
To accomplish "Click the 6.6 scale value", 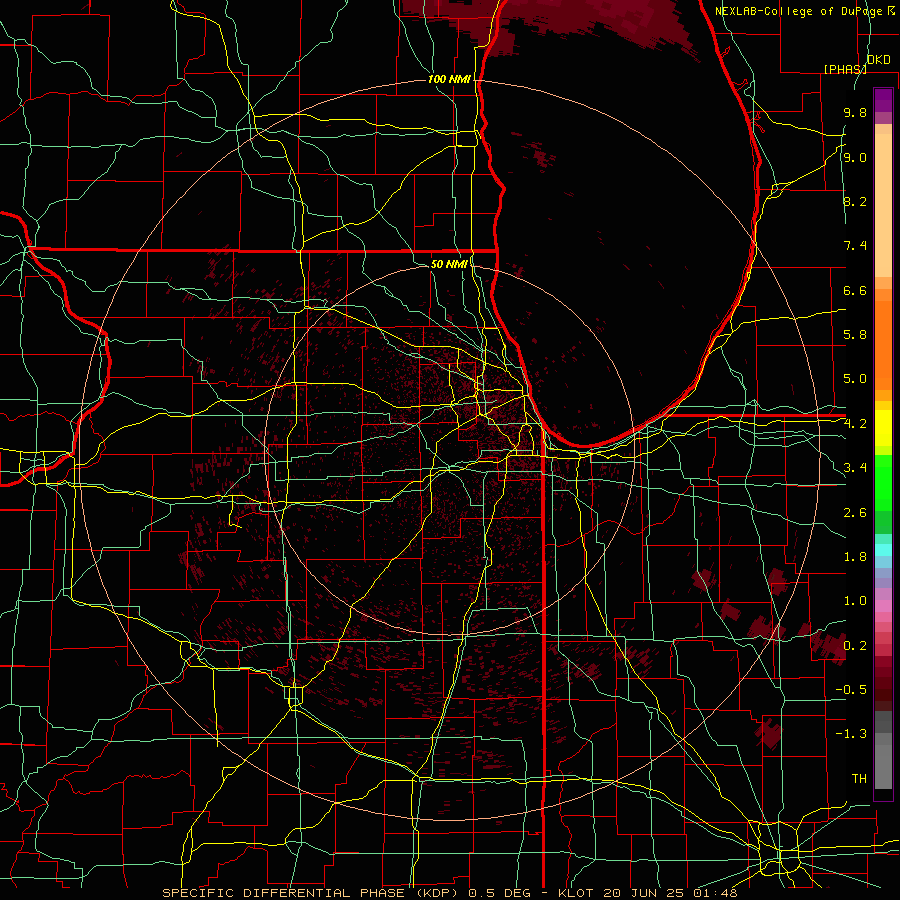I will 855,290.
